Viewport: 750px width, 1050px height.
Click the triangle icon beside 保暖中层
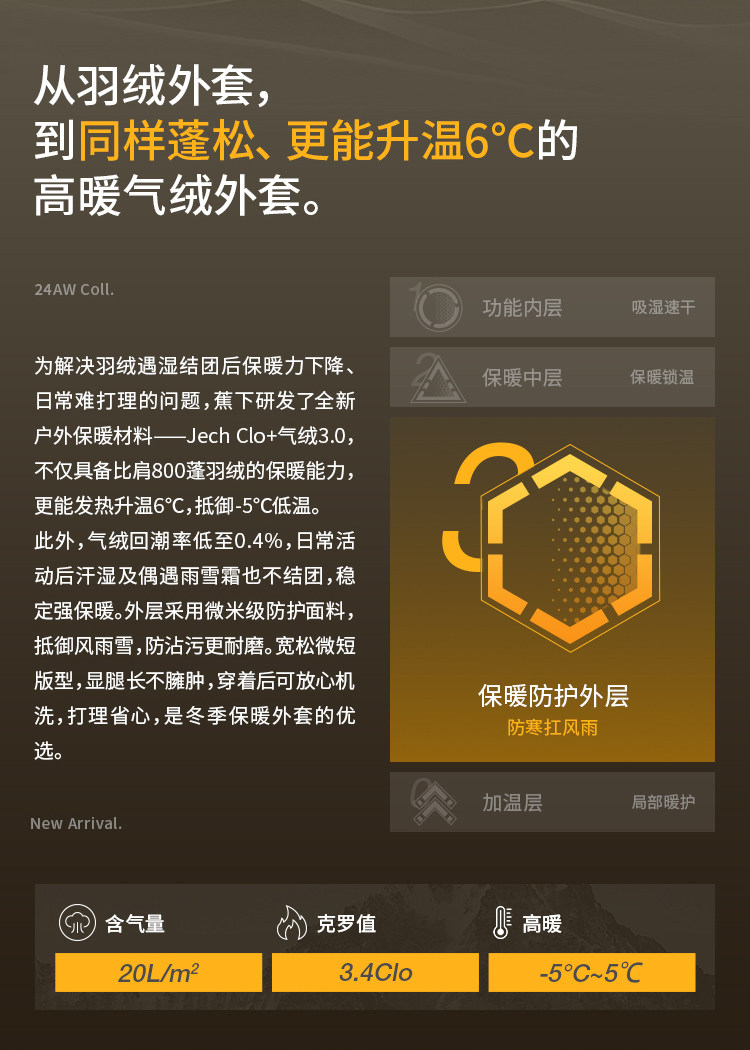pos(438,378)
